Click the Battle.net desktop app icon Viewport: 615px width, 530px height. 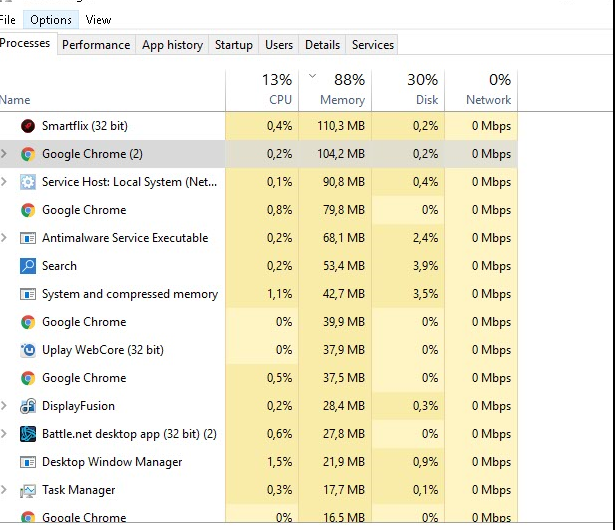(x=28, y=434)
